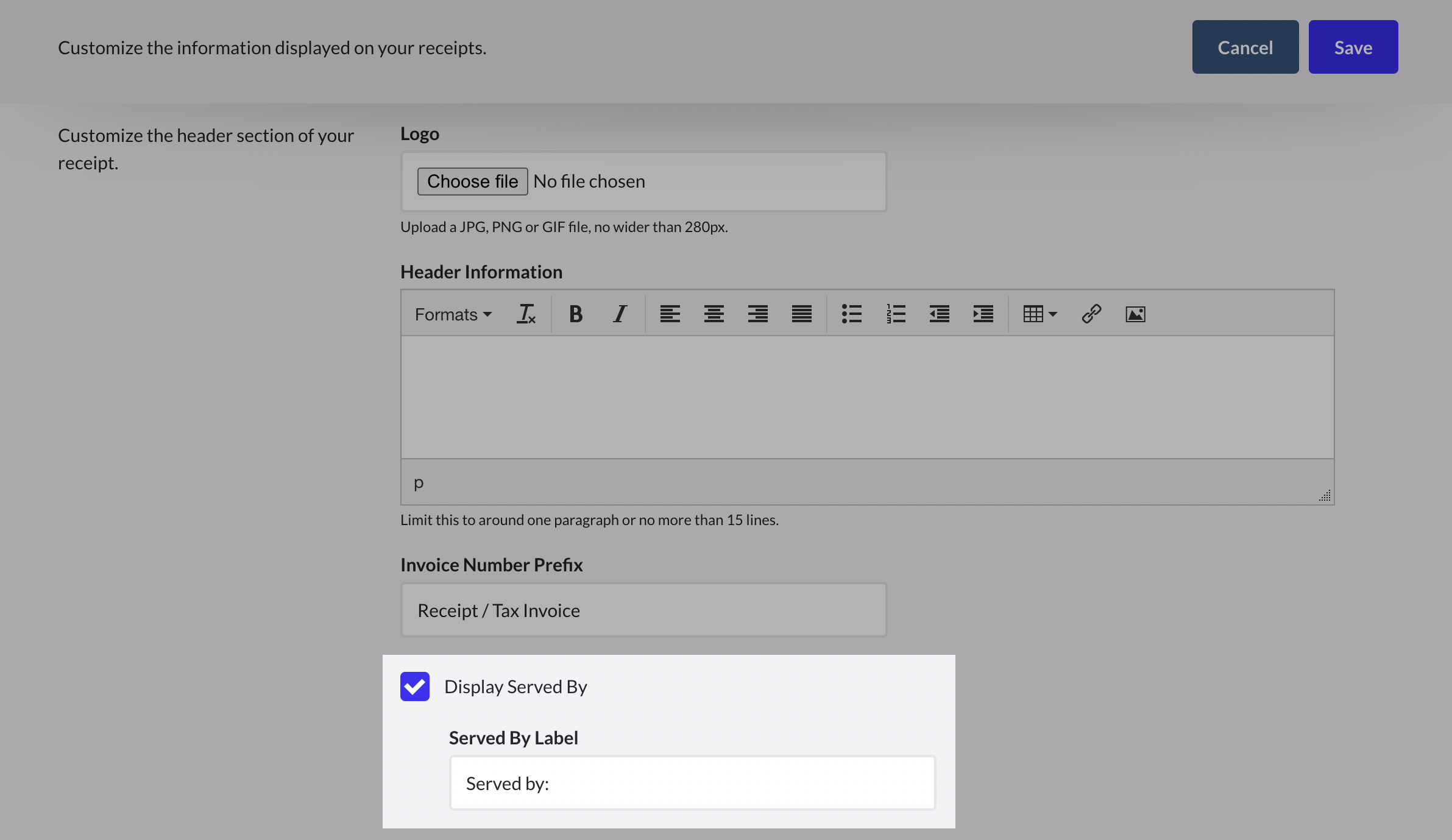Save the receipt settings
This screenshot has height=840, width=1452.
(1353, 47)
